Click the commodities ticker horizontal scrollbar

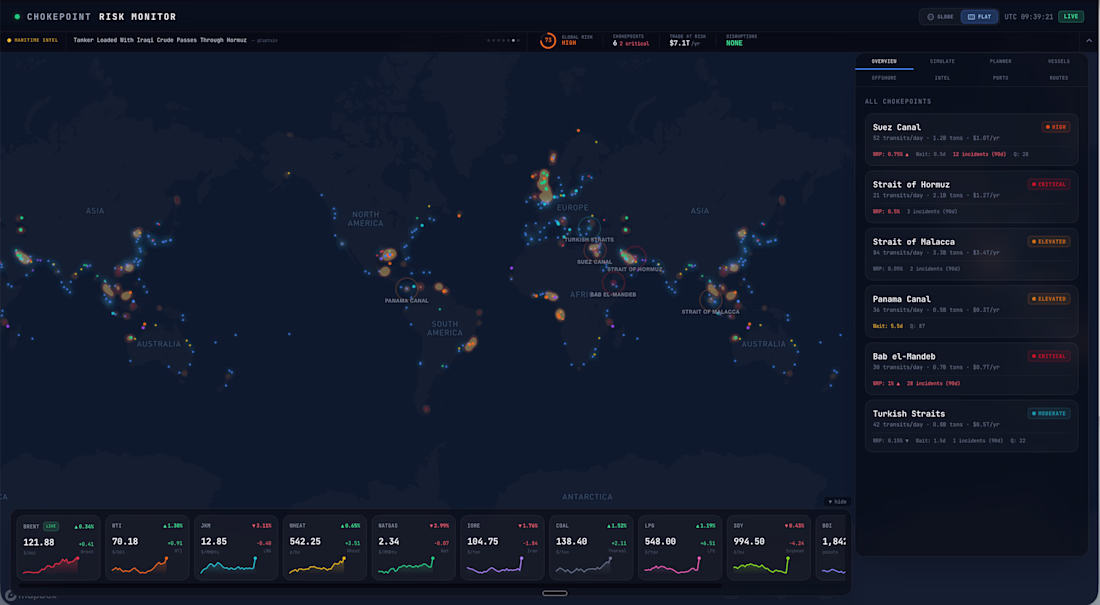(x=370, y=584)
